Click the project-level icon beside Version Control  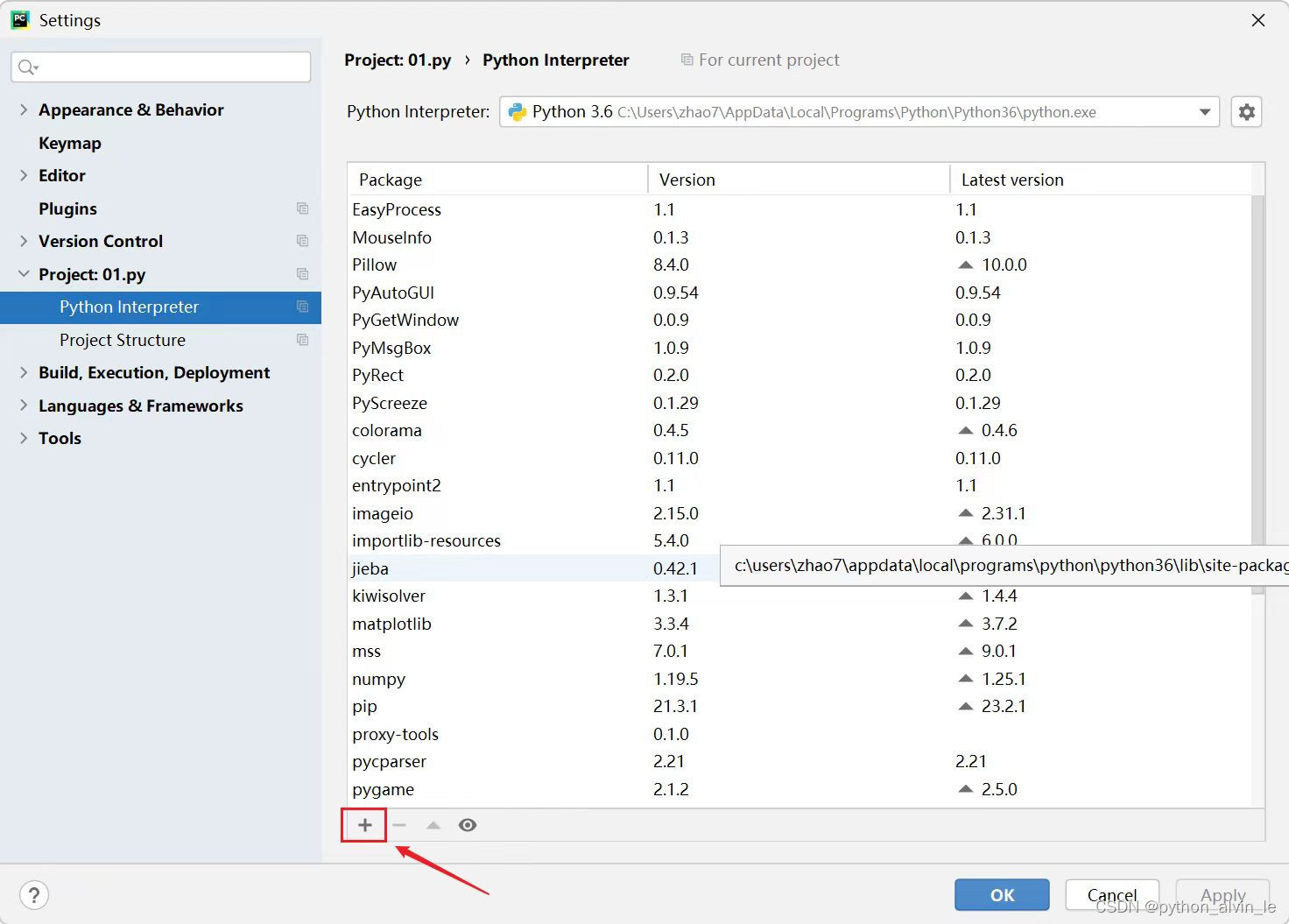pos(302,241)
